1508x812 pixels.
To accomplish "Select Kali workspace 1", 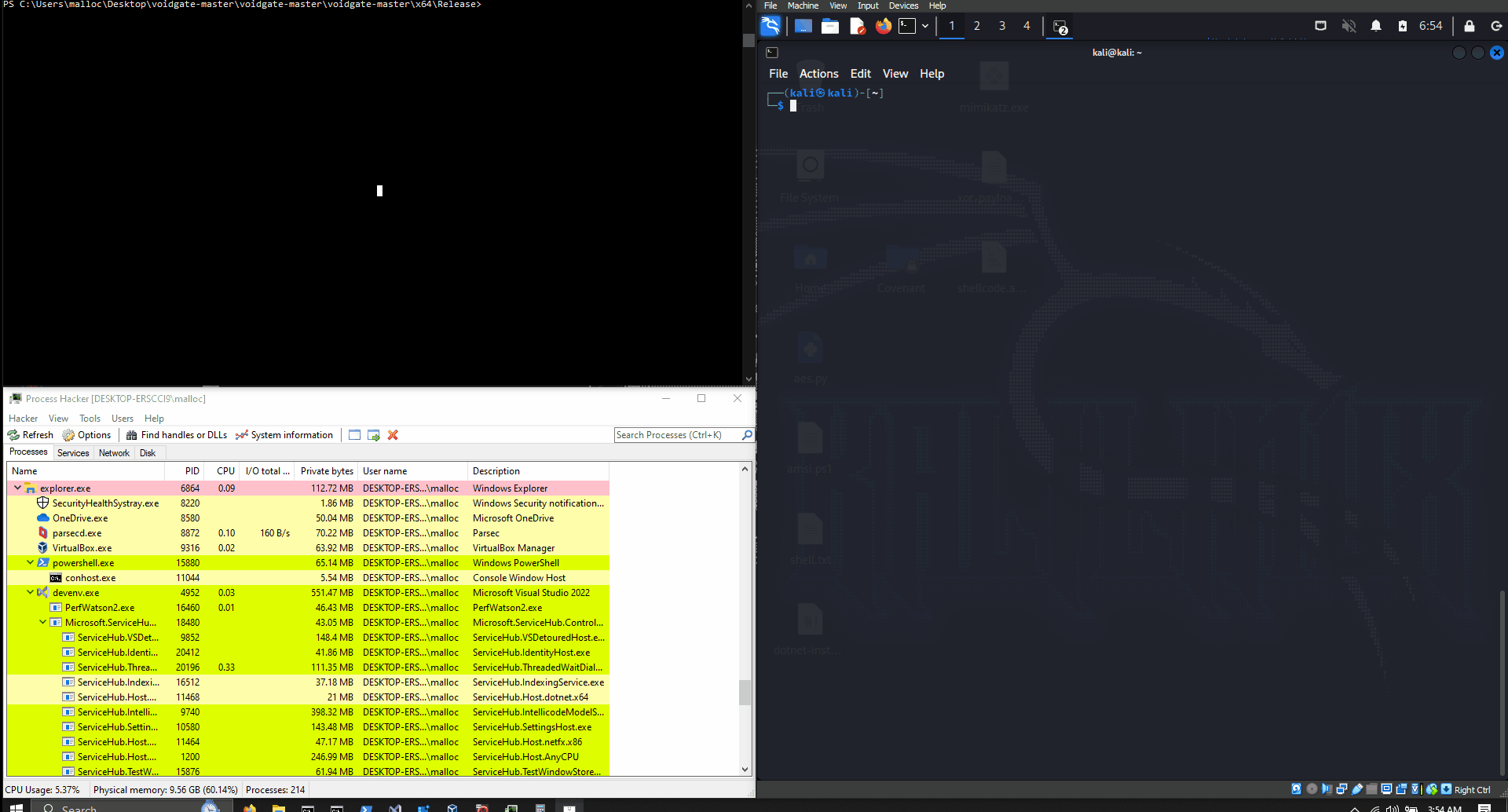I will click(x=952, y=26).
